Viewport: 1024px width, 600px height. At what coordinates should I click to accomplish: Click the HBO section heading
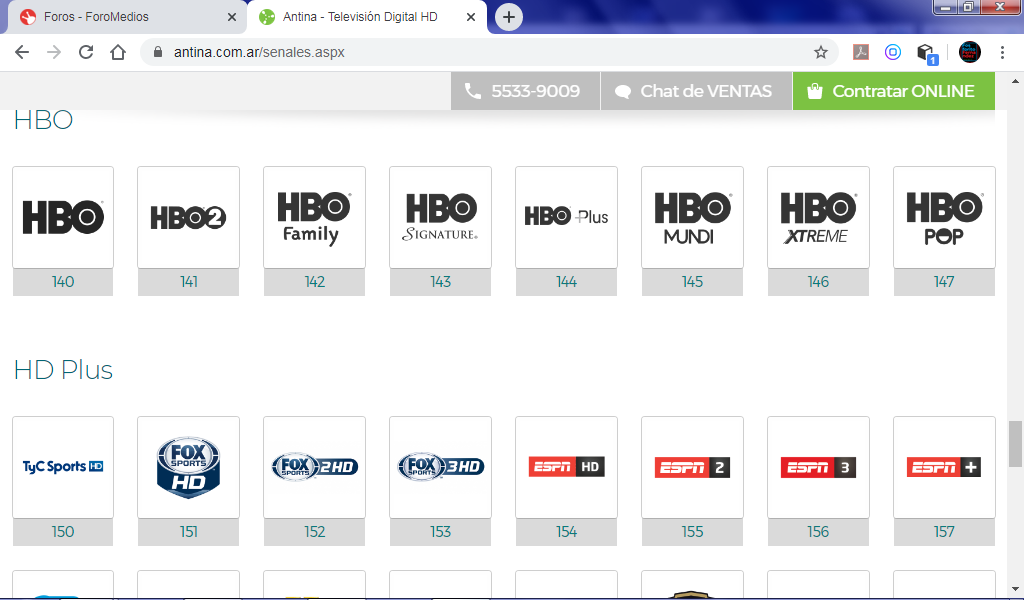point(43,120)
